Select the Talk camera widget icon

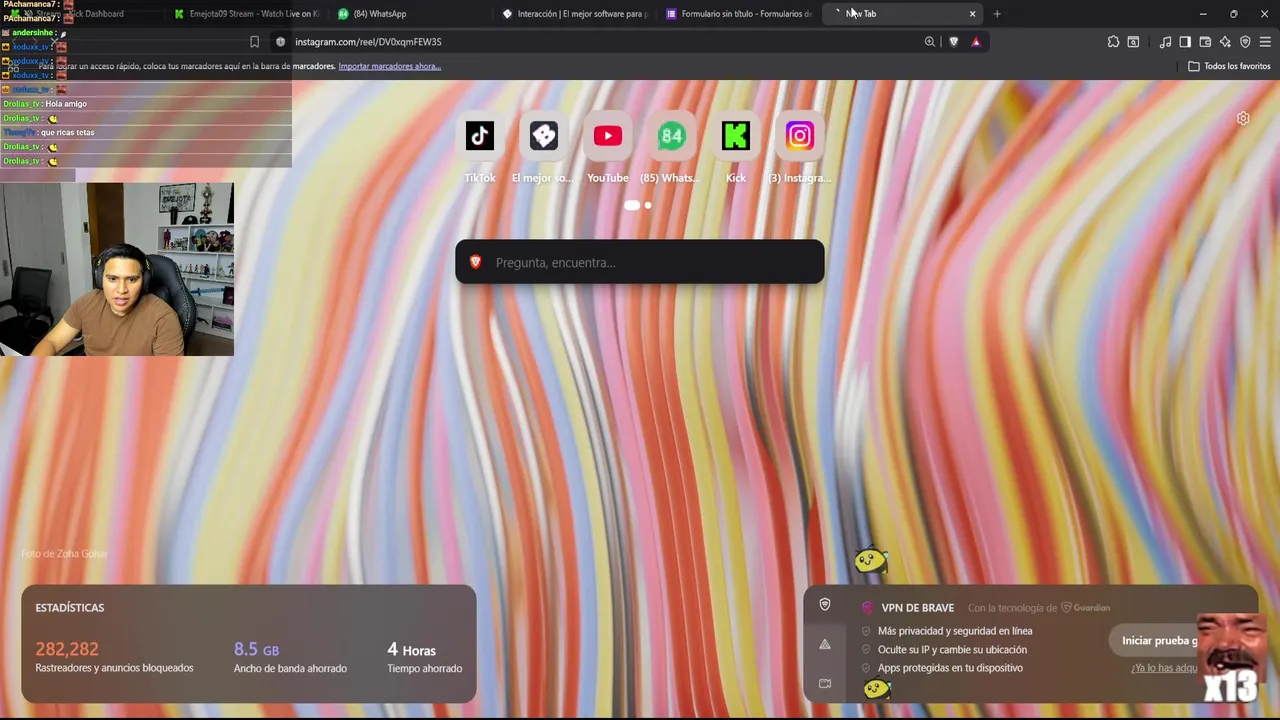825,684
